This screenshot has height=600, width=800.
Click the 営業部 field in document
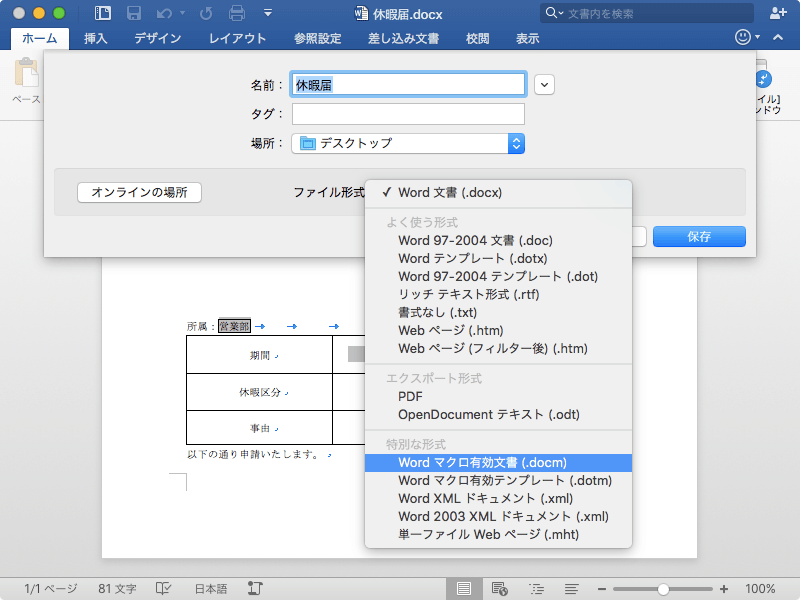(x=235, y=326)
